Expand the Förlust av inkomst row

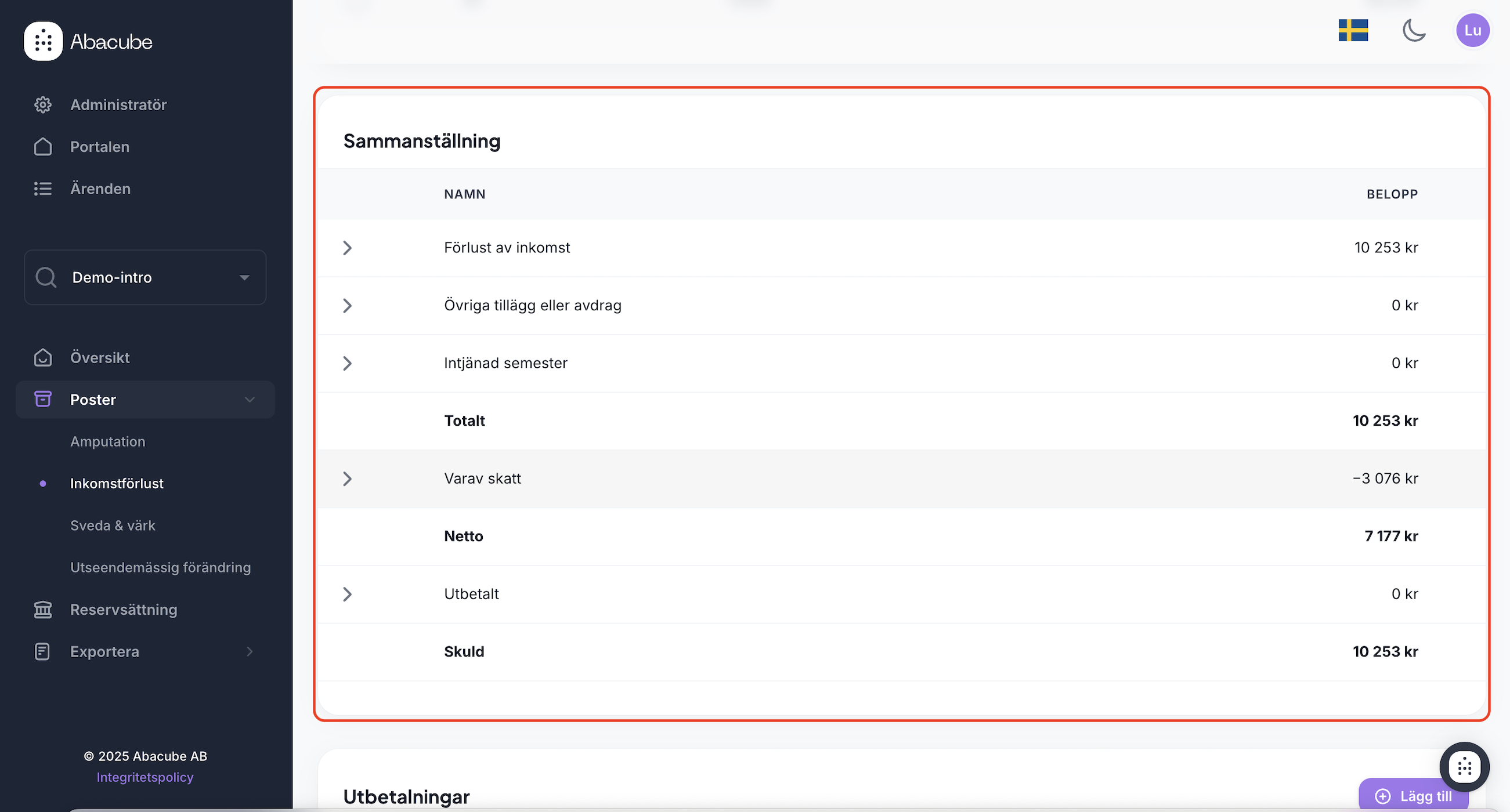click(347, 248)
